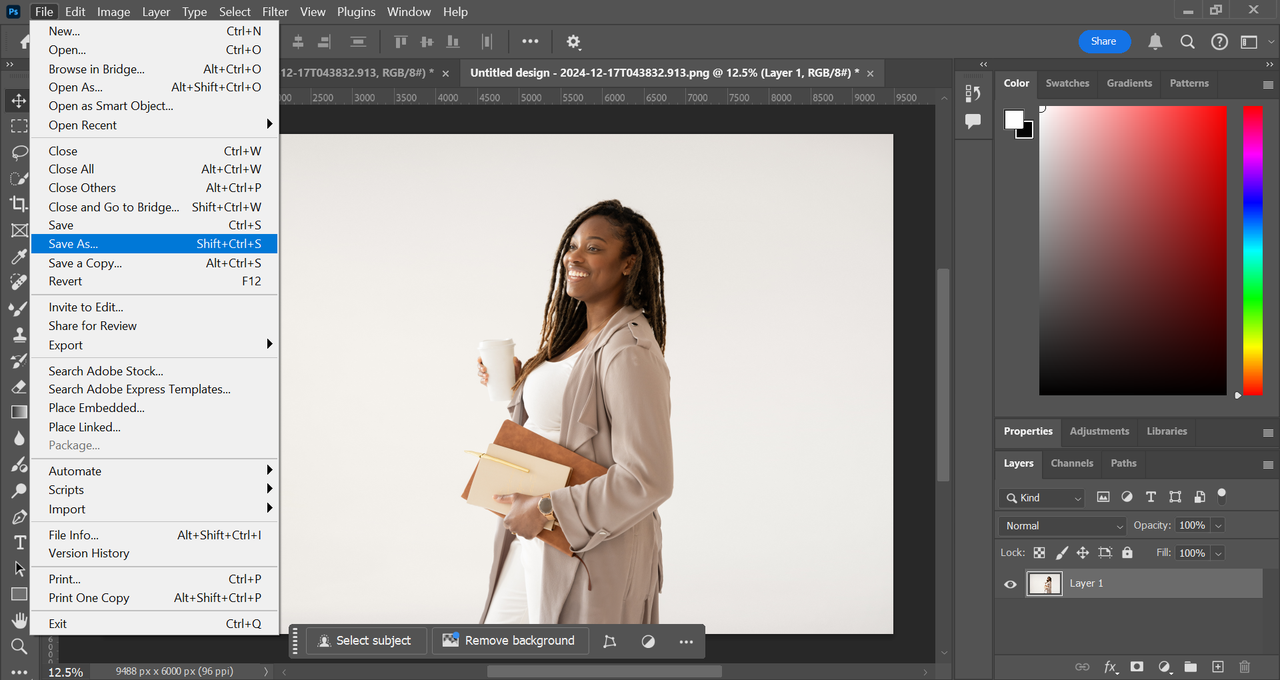
Task: Open options bar three-dots overflow
Action: click(530, 42)
